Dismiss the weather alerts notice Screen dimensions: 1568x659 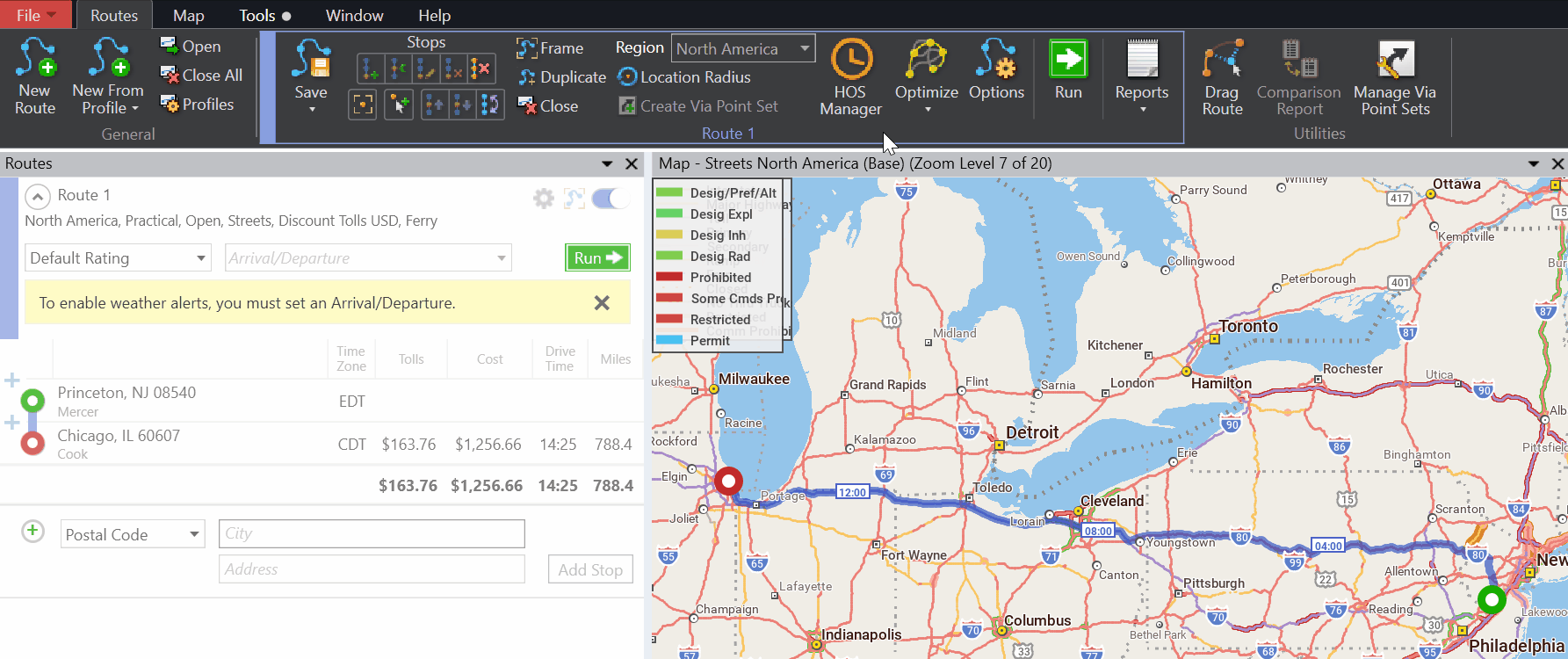pyautogui.click(x=602, y=303)
